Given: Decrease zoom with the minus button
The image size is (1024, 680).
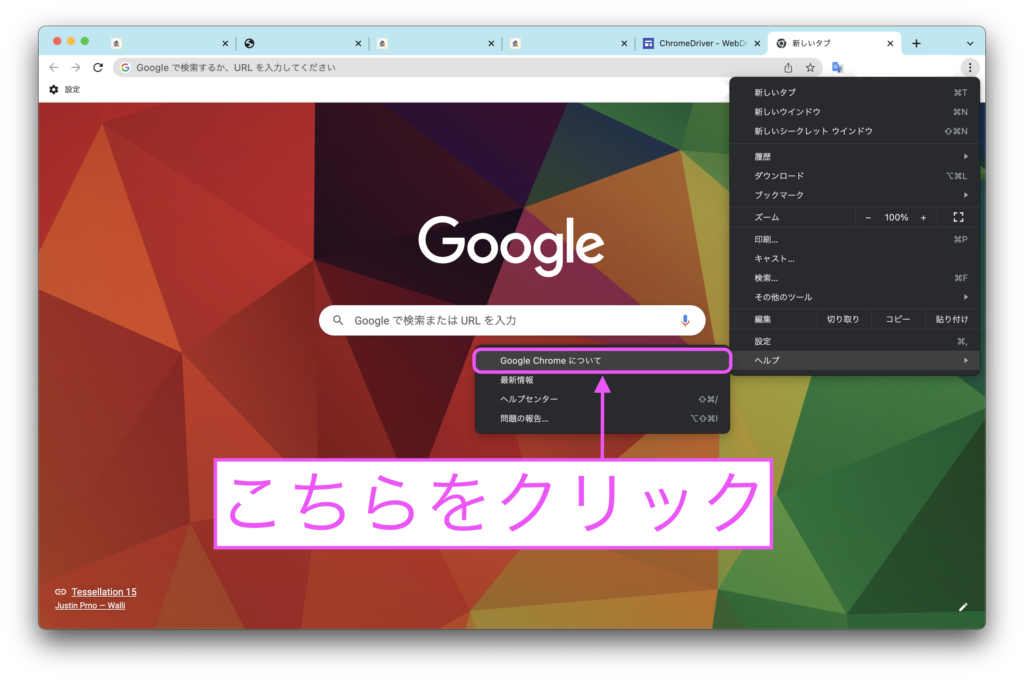Looking at the screenshot, I should pyautogui.click(x=868, y=218).
